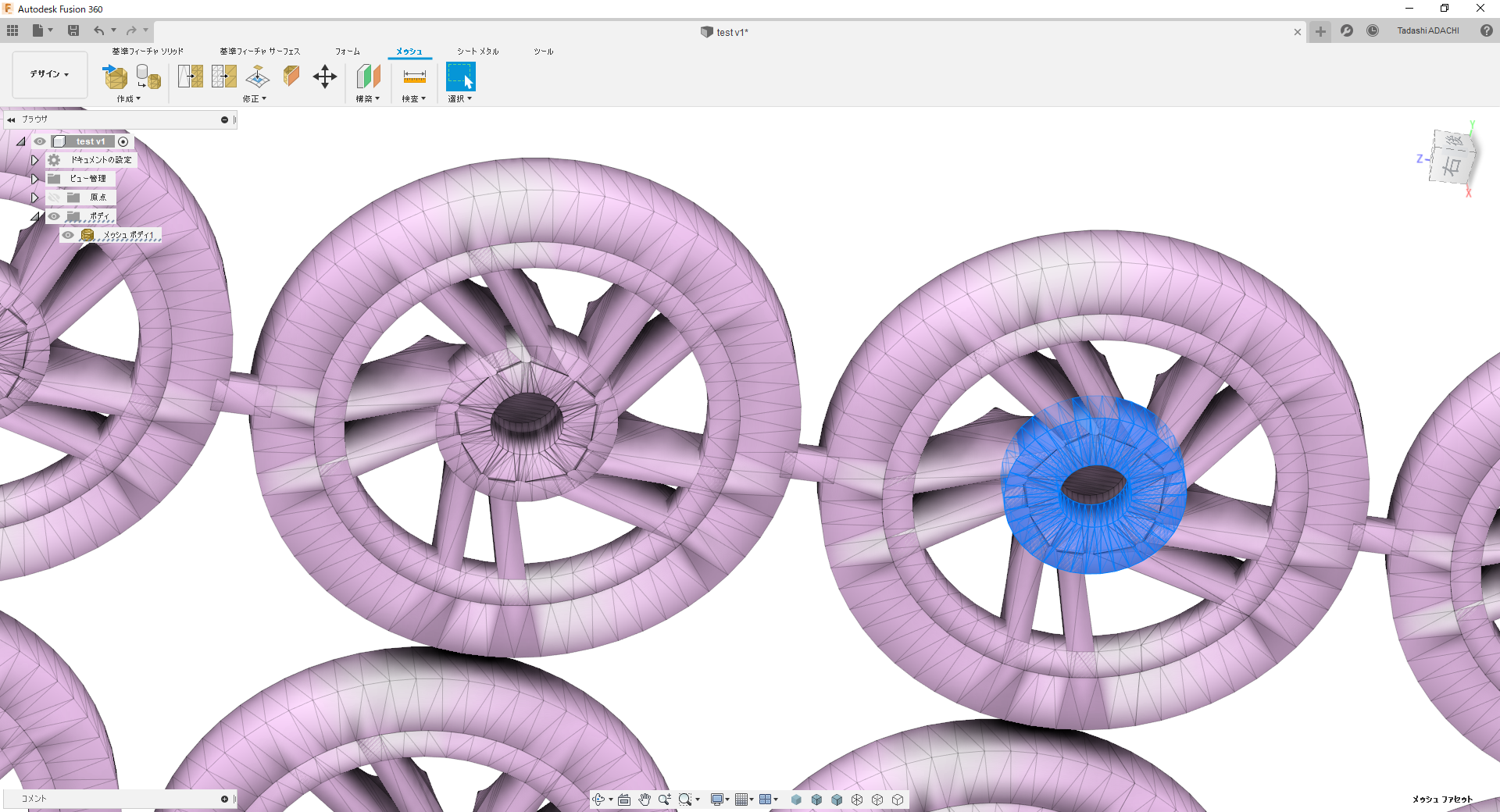Click the Insert Mesh icon in the toolbar
The width and height of the screenshot is (1500, 812).
(115, 77)
